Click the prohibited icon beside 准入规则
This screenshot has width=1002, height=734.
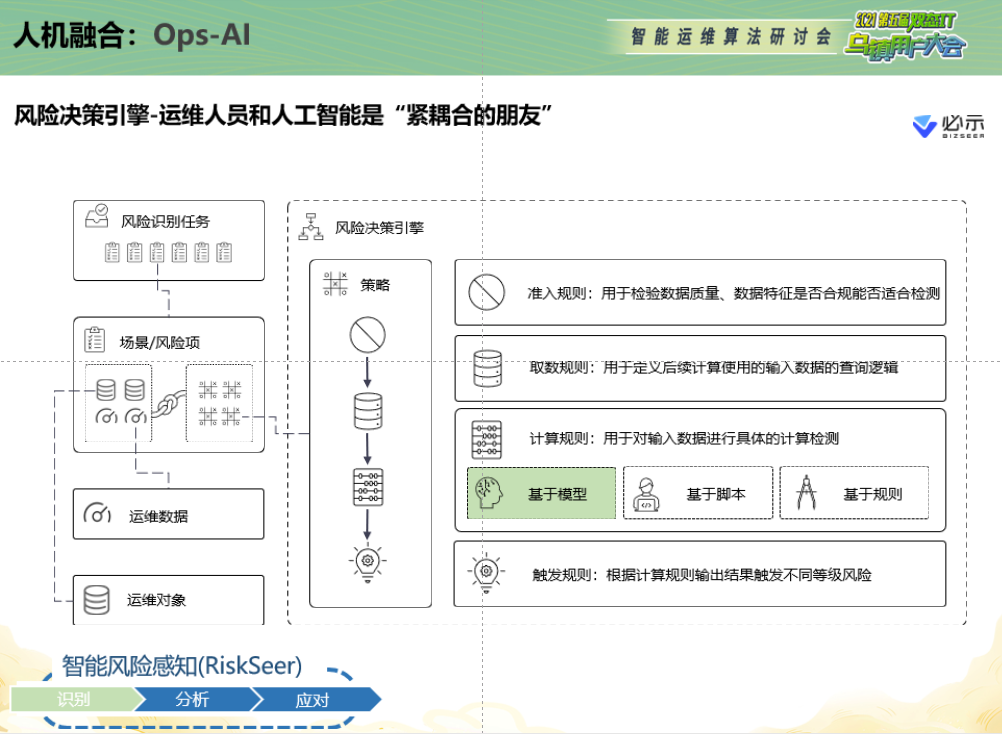pos(486,293)
